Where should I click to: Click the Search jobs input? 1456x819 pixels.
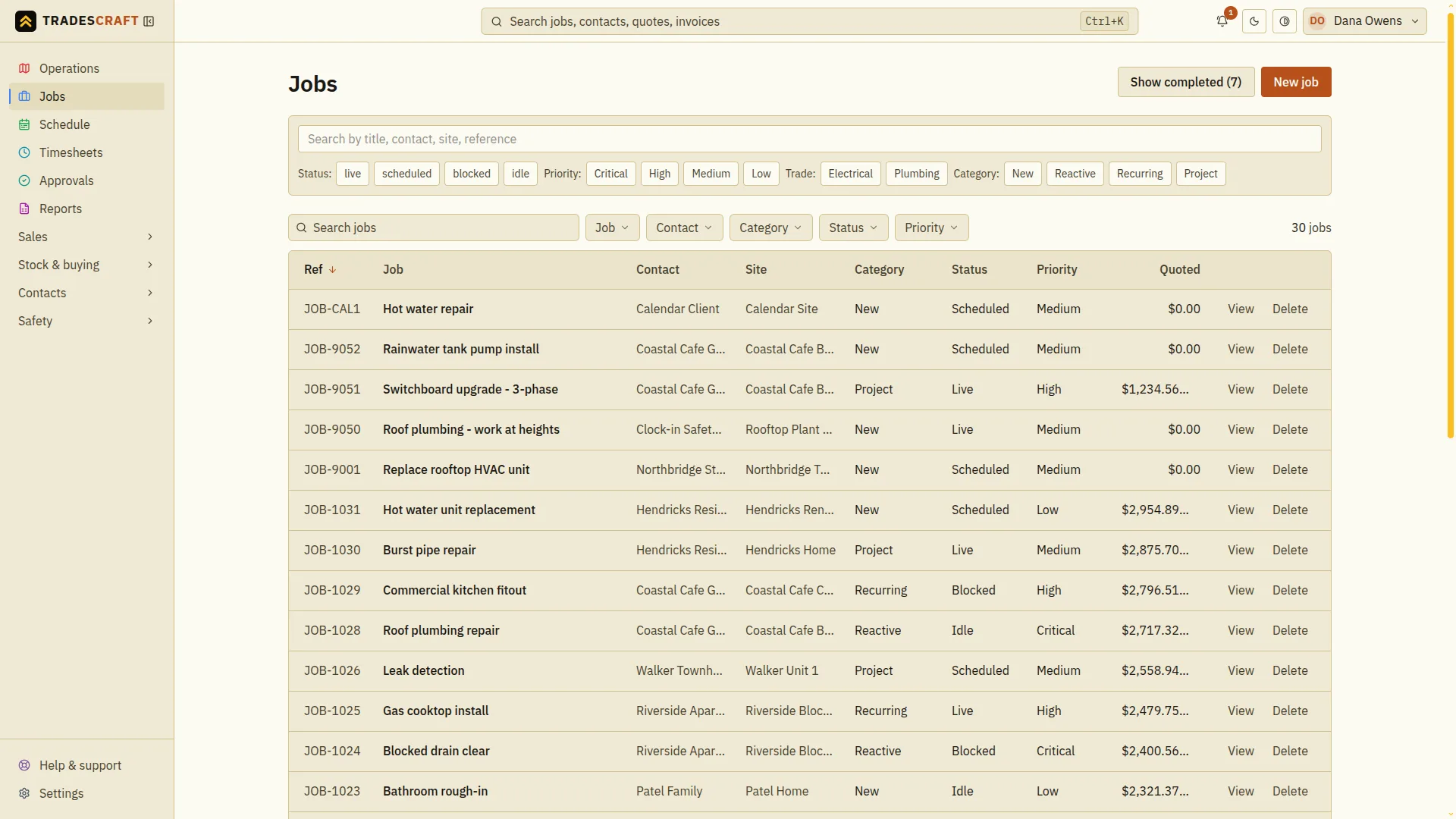click(433, 227)
